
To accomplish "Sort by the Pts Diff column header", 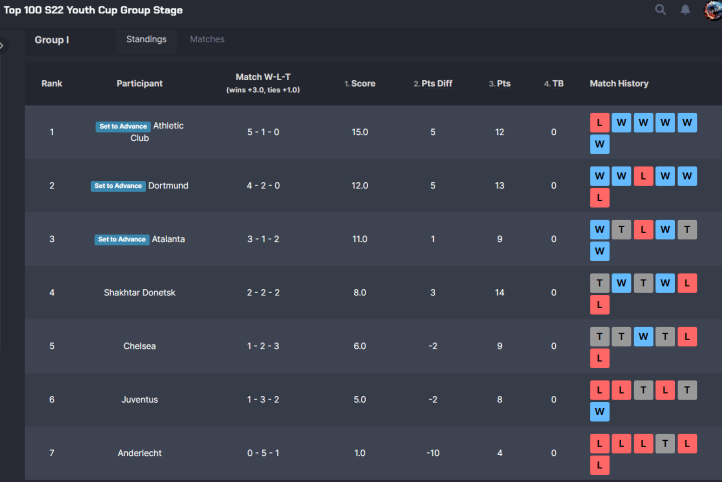I will [x=435, y=84].
